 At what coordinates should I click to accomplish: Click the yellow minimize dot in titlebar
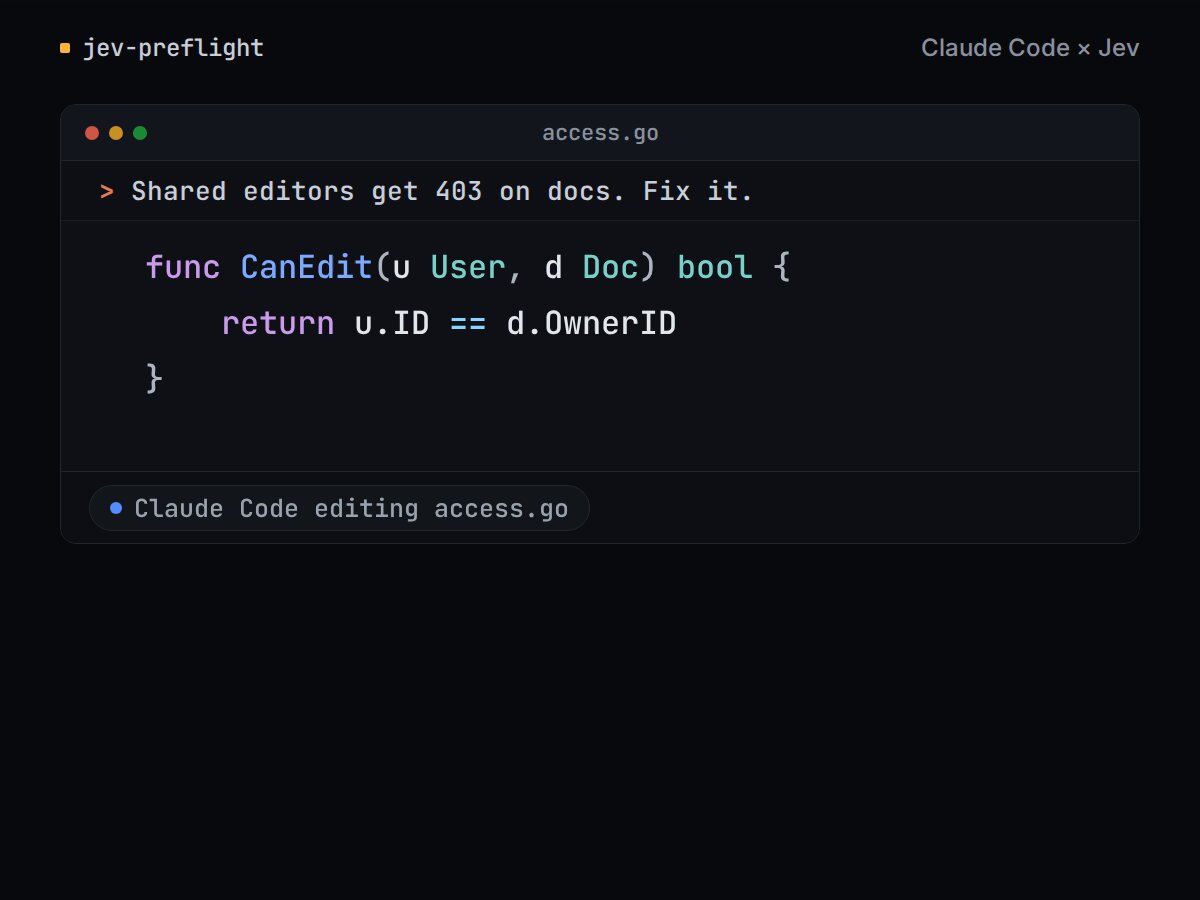pyautogui.click(x=116, y=133)
